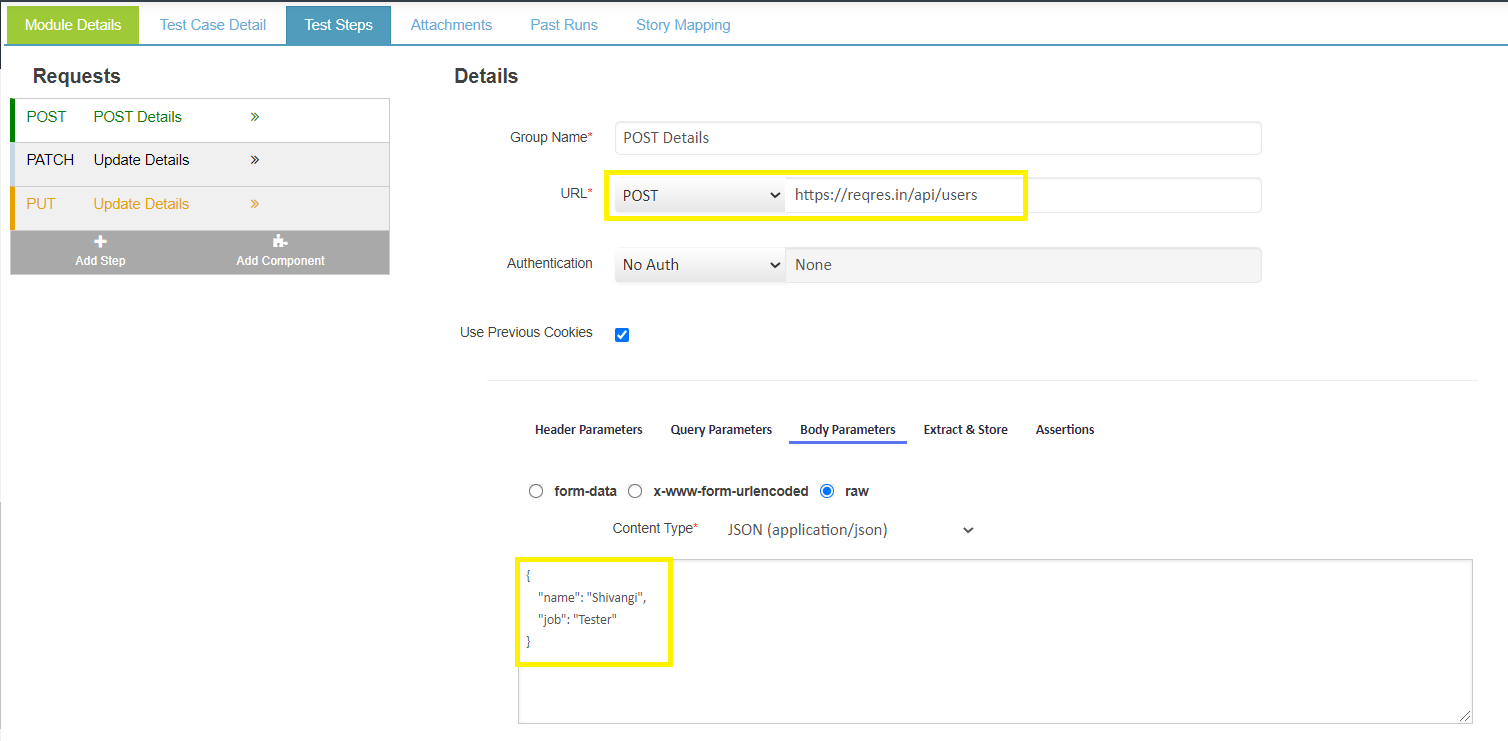
Task: Click inside the raw JSON body textarea
Action: pos(995,641)
